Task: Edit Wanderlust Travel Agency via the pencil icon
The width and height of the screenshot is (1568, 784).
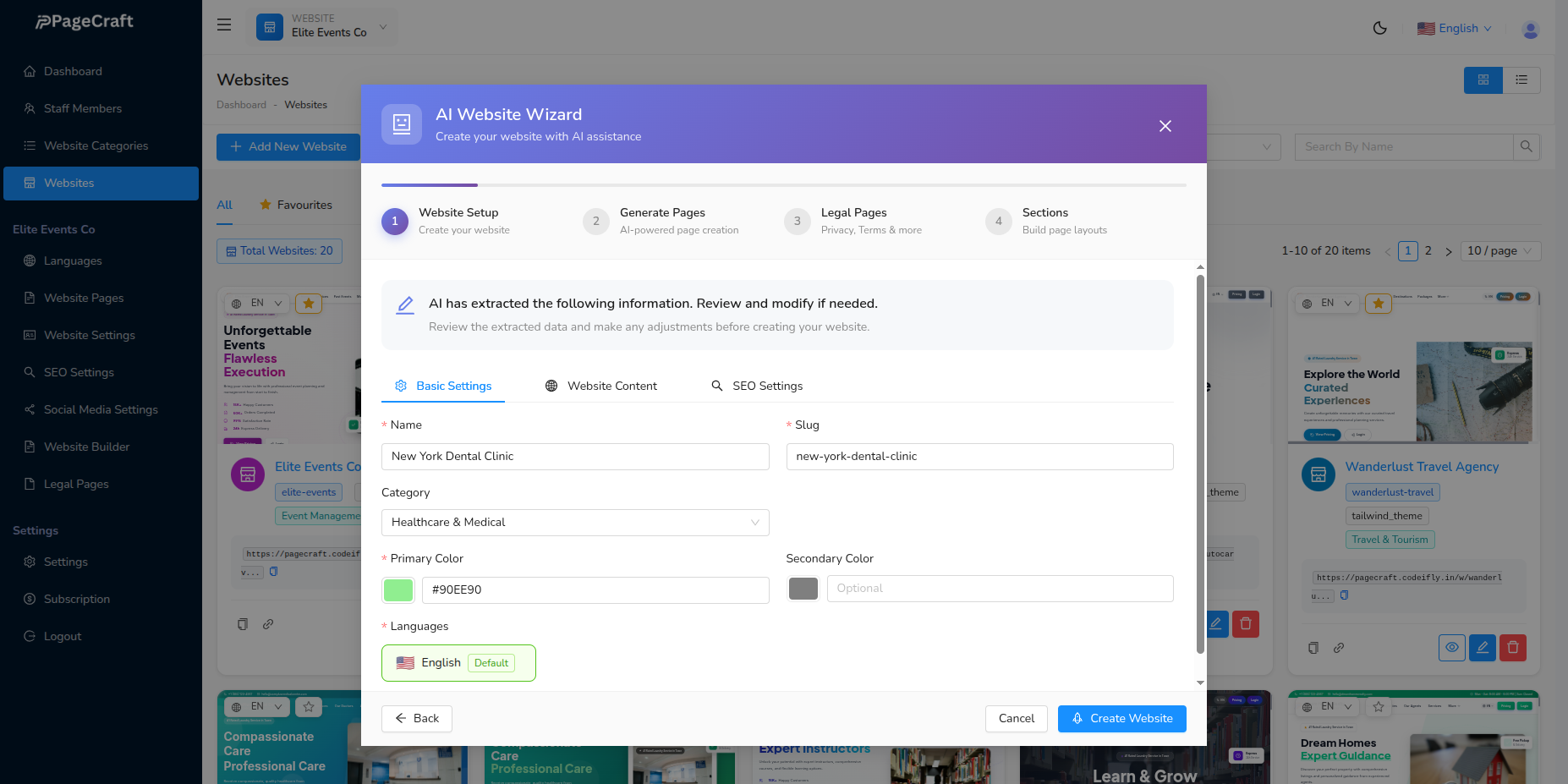Action: pos(1483,648)
